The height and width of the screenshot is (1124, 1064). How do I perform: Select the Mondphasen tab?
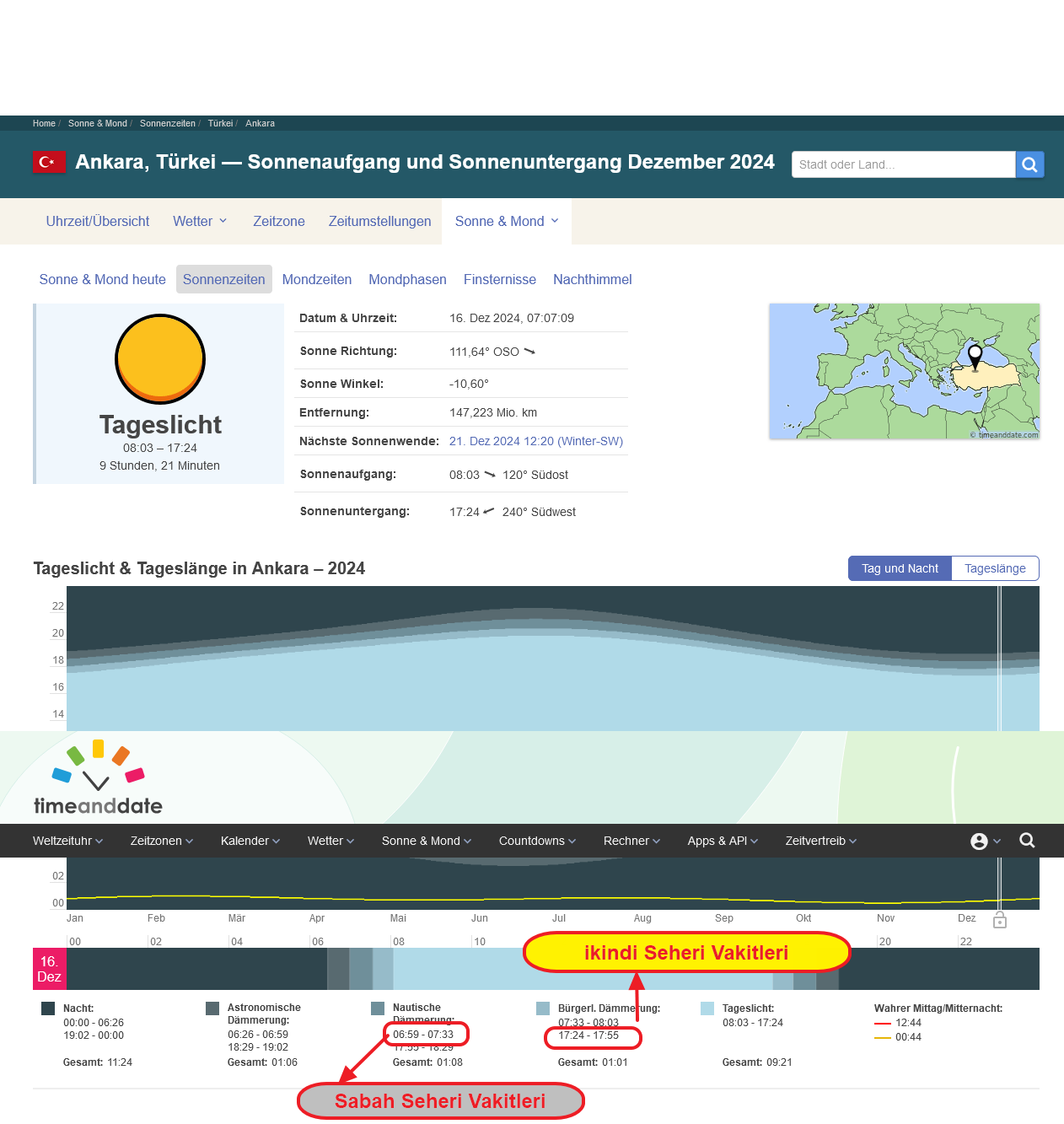coord(407,279)
